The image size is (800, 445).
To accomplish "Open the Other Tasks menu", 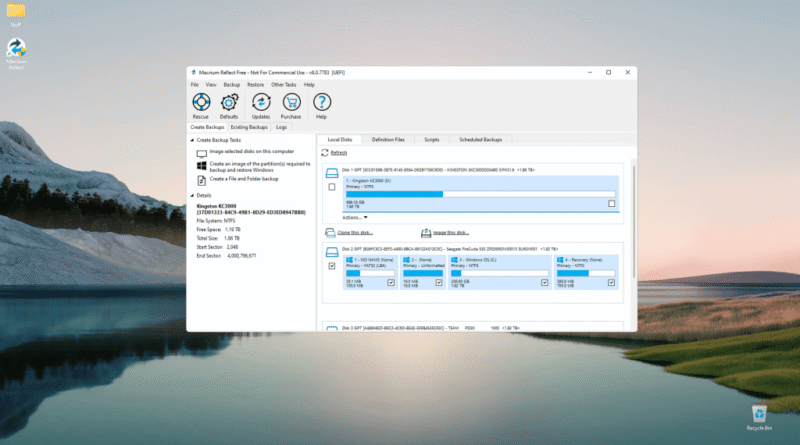I will click(x=284, y=85).
